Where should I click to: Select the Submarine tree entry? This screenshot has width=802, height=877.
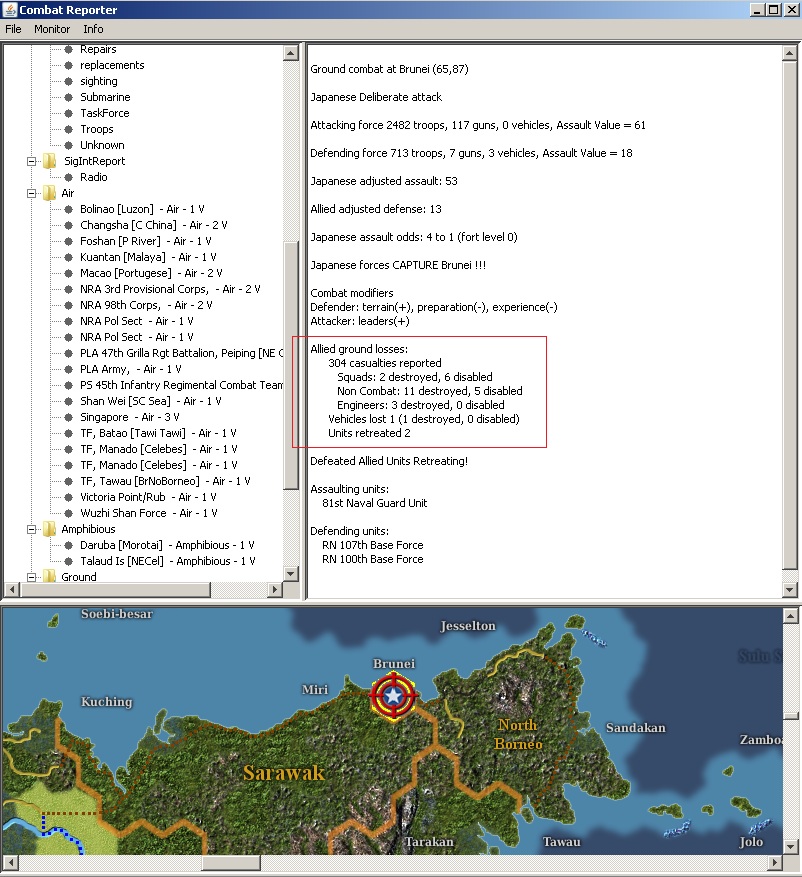coord(105,97)
